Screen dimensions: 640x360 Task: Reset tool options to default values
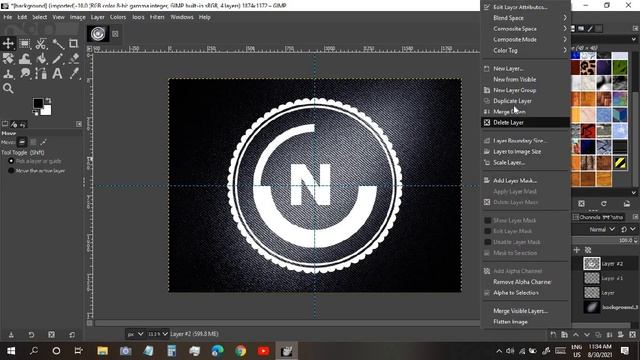pyautogui.click(x=72, y=335)
